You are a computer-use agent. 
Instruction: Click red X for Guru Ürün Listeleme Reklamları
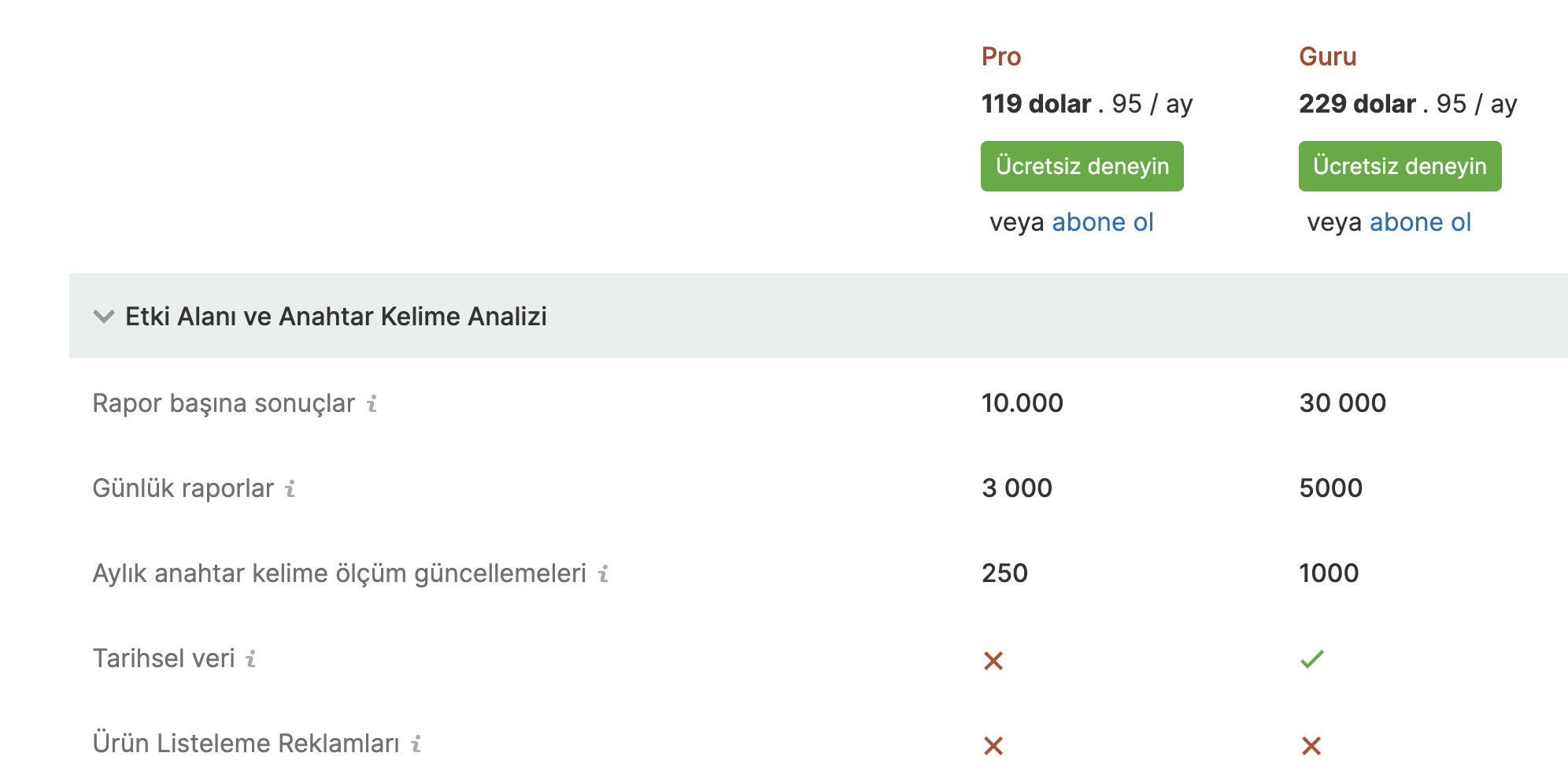1311,745
